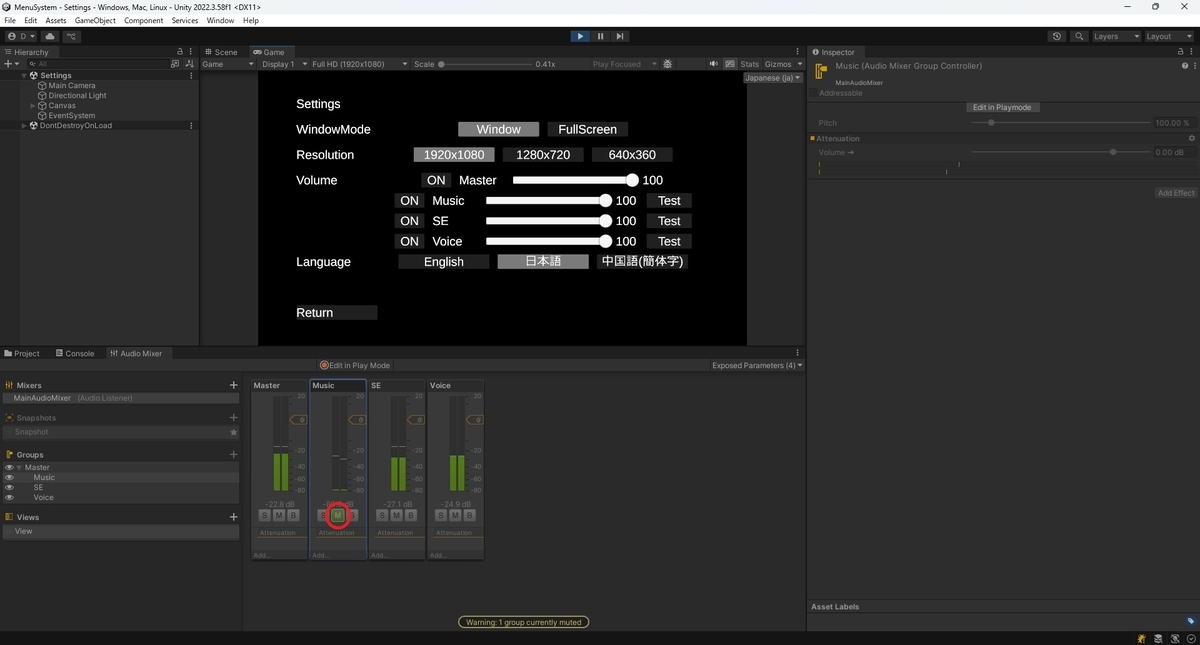Image resolution: width=1200 pixels, height=645 pixels.
Task: Click the Pause button in the toolbar
Action: (600, 36)
